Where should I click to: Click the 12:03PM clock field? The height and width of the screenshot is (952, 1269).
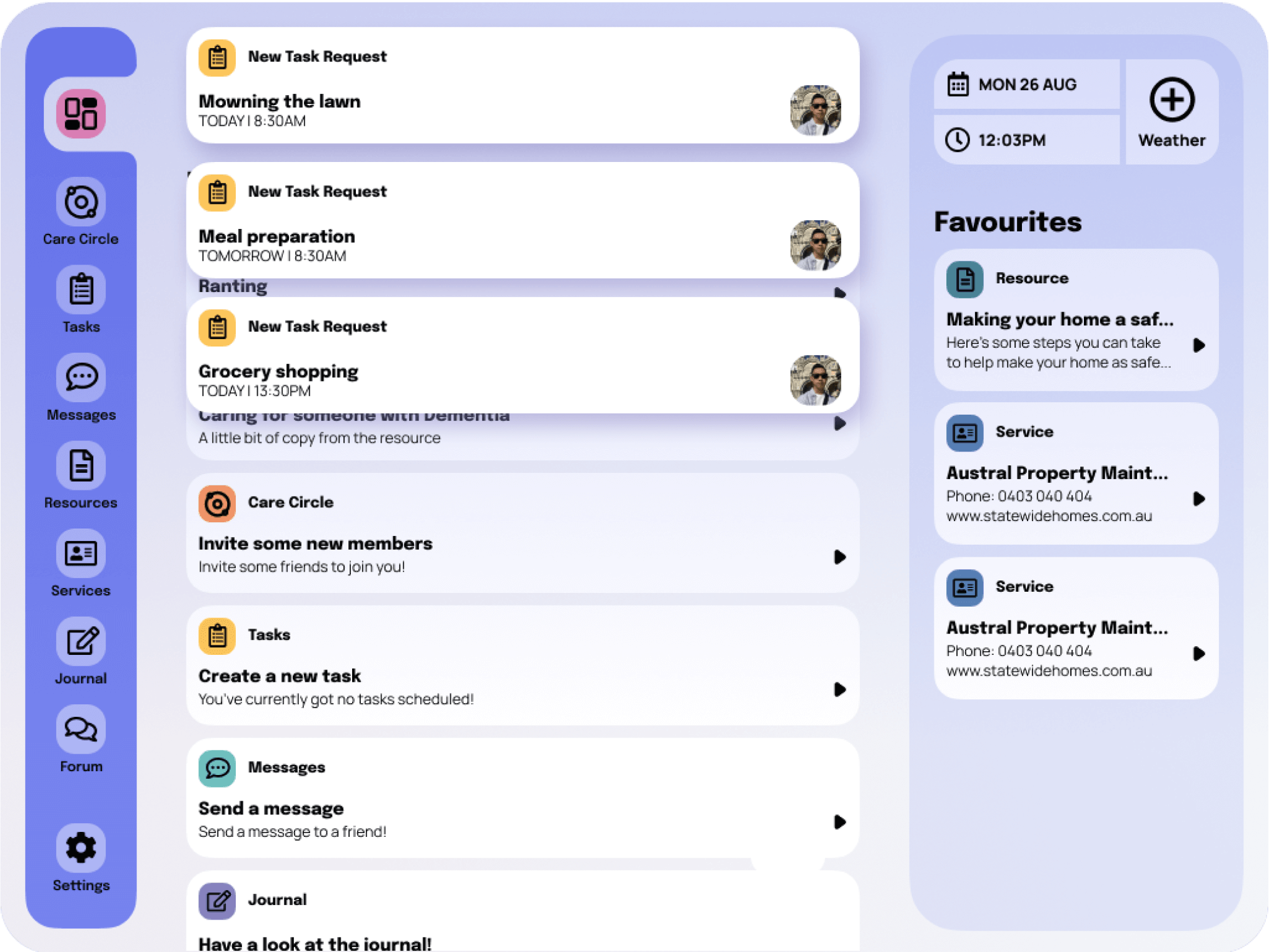click(x=1027, y=140)
